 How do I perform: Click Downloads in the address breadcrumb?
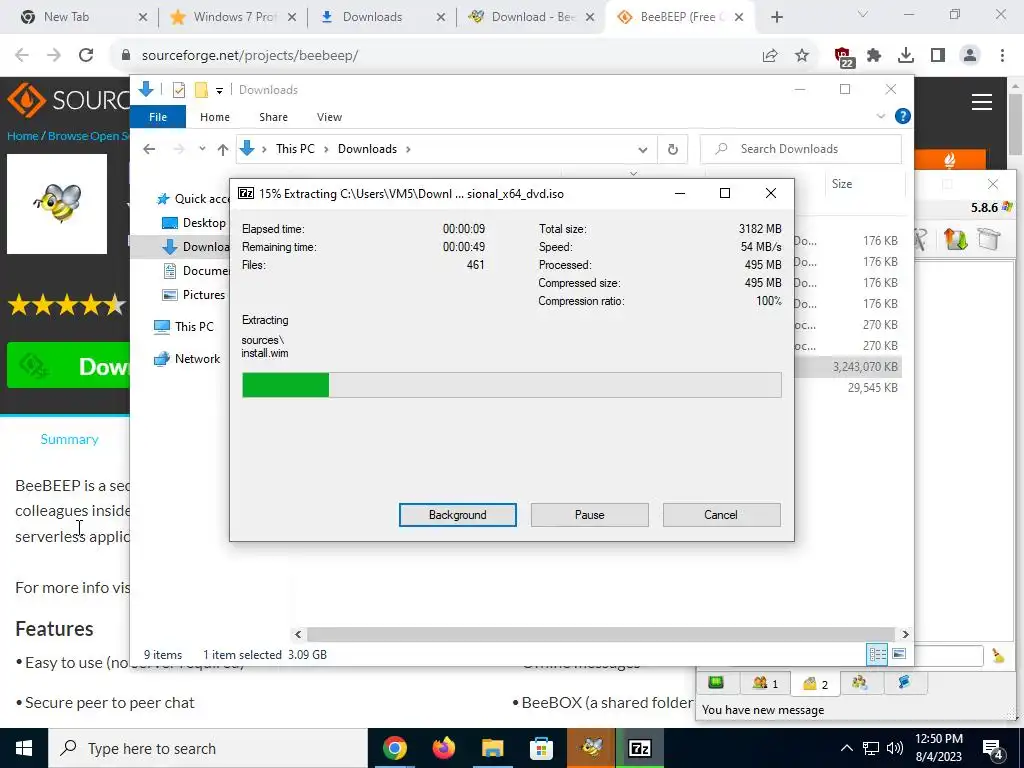coord(367,149)
